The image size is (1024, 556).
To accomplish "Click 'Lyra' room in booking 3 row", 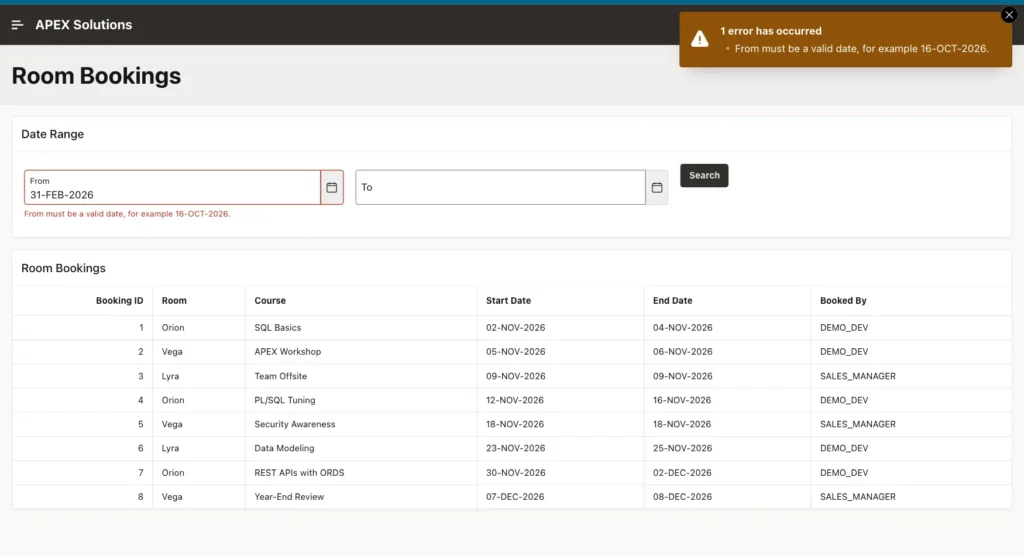I will point(170,376).
